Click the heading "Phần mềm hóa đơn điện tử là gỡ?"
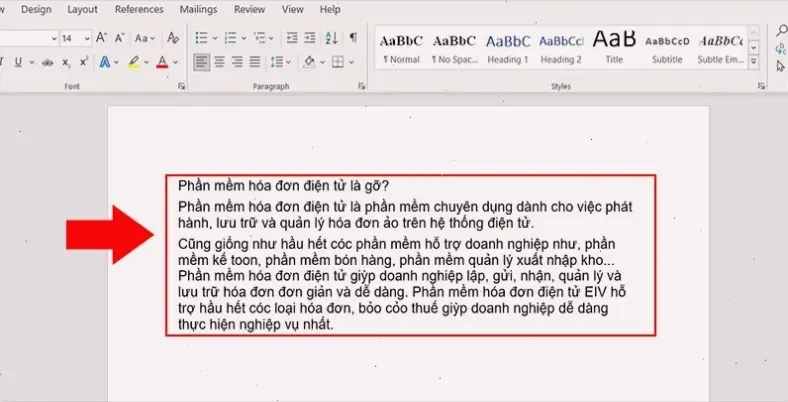This screenshot has width=788, height=402. tap(283, 186)
